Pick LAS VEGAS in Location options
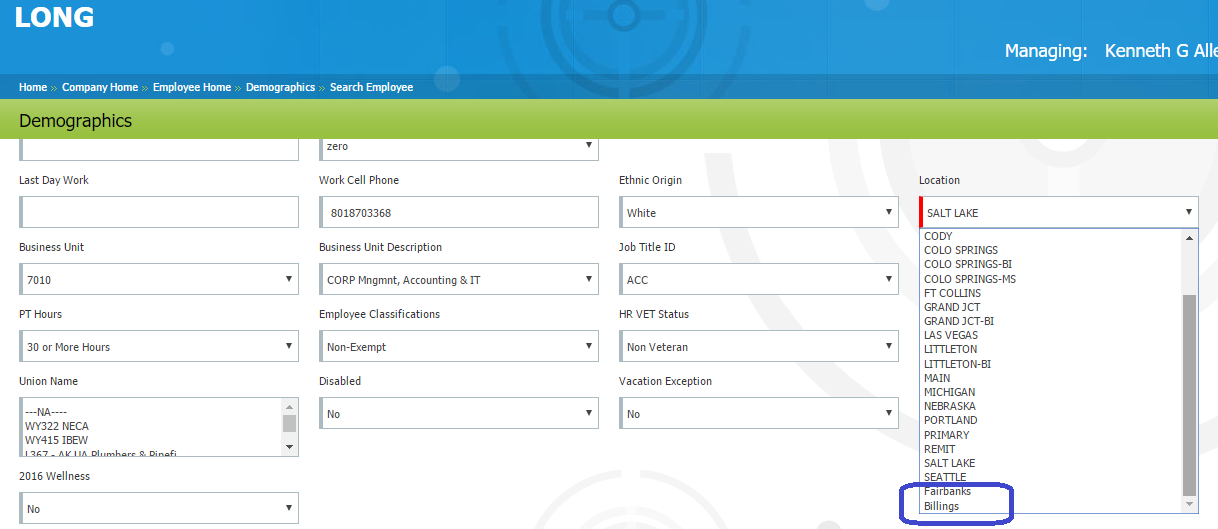Viewport: 1218px width, 529px height. point(950,335)
